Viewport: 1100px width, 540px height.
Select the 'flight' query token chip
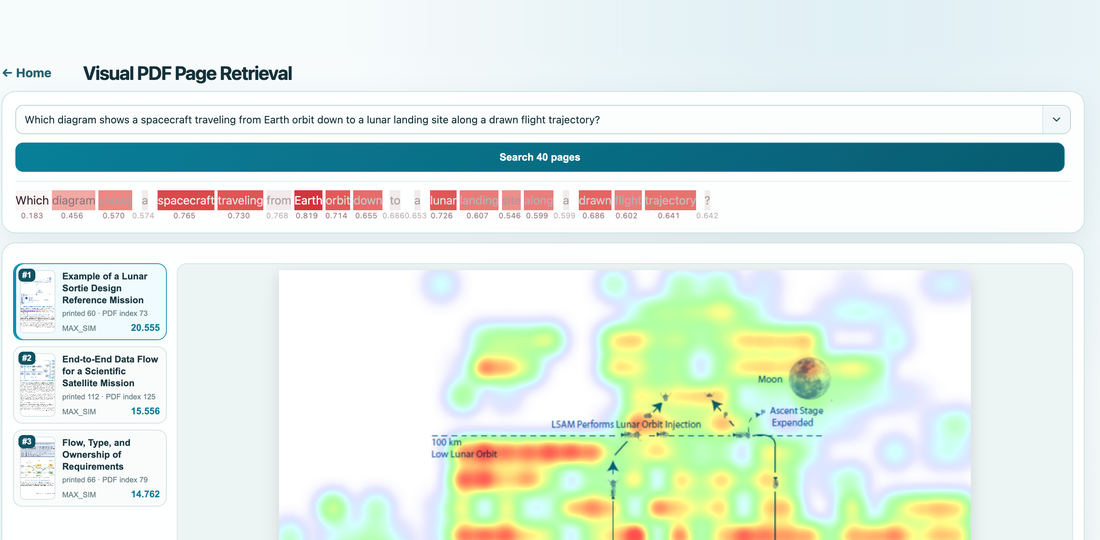(629, 201)
